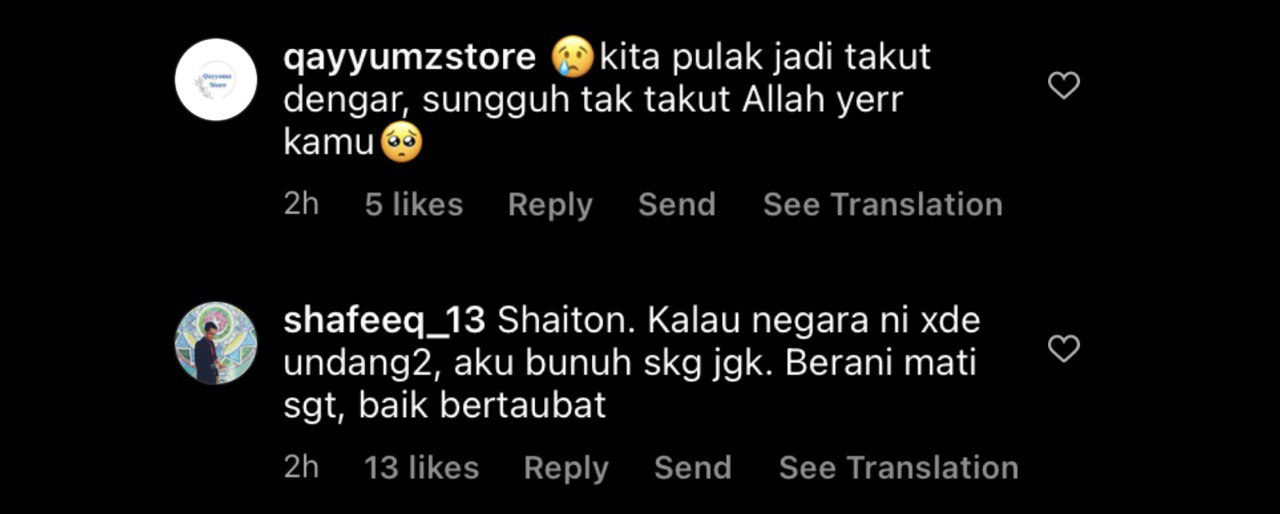View who gave 13 likes
This screenshot has width=1280, height=514.
[422, 468]
